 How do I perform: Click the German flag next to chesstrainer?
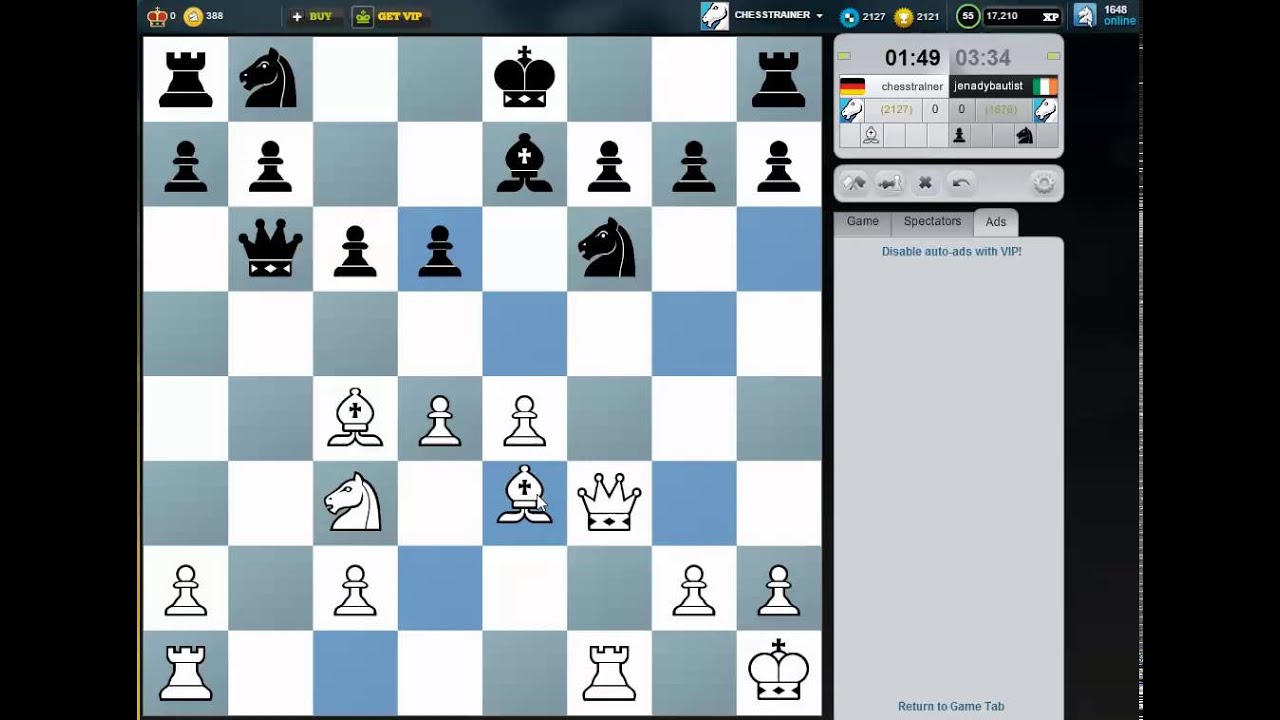[852, 86]
